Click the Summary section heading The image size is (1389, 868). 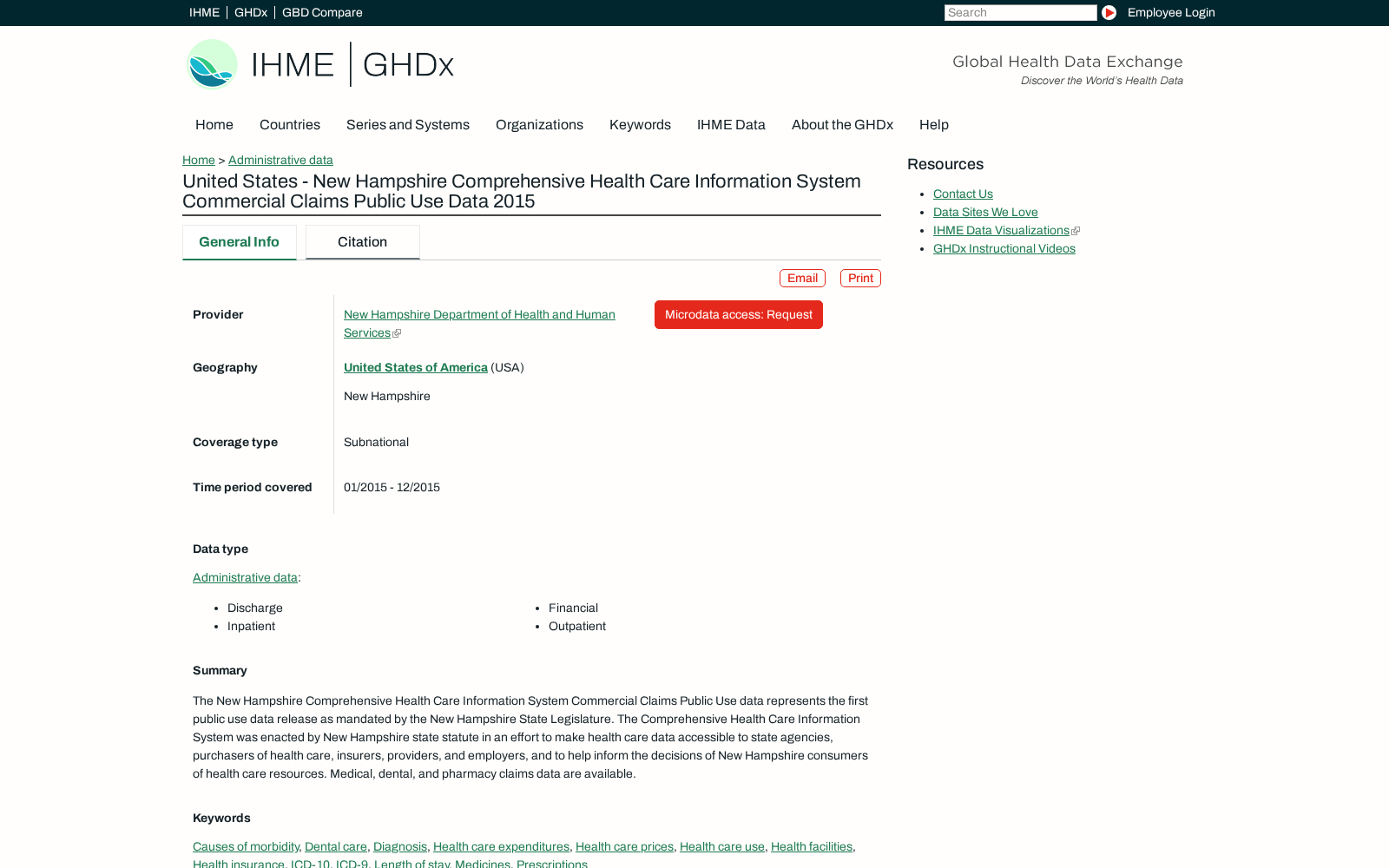pyautogui.click(x=220, y=670)
